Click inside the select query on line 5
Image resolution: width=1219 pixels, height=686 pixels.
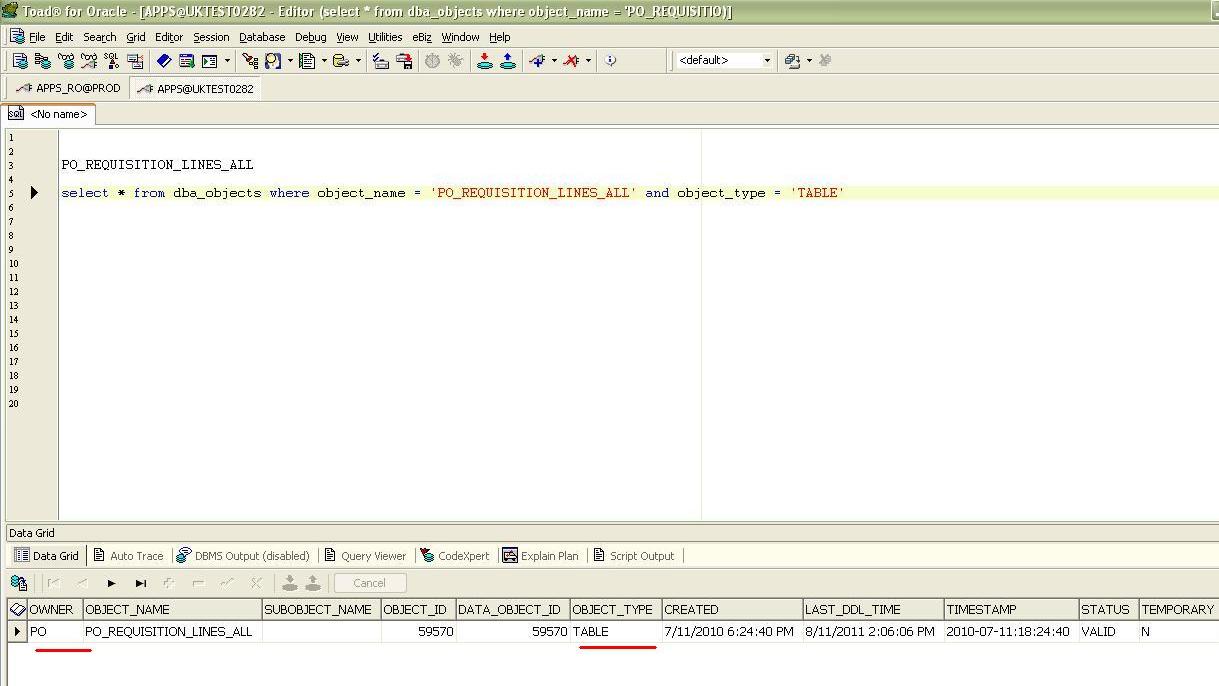coord(453,193)
